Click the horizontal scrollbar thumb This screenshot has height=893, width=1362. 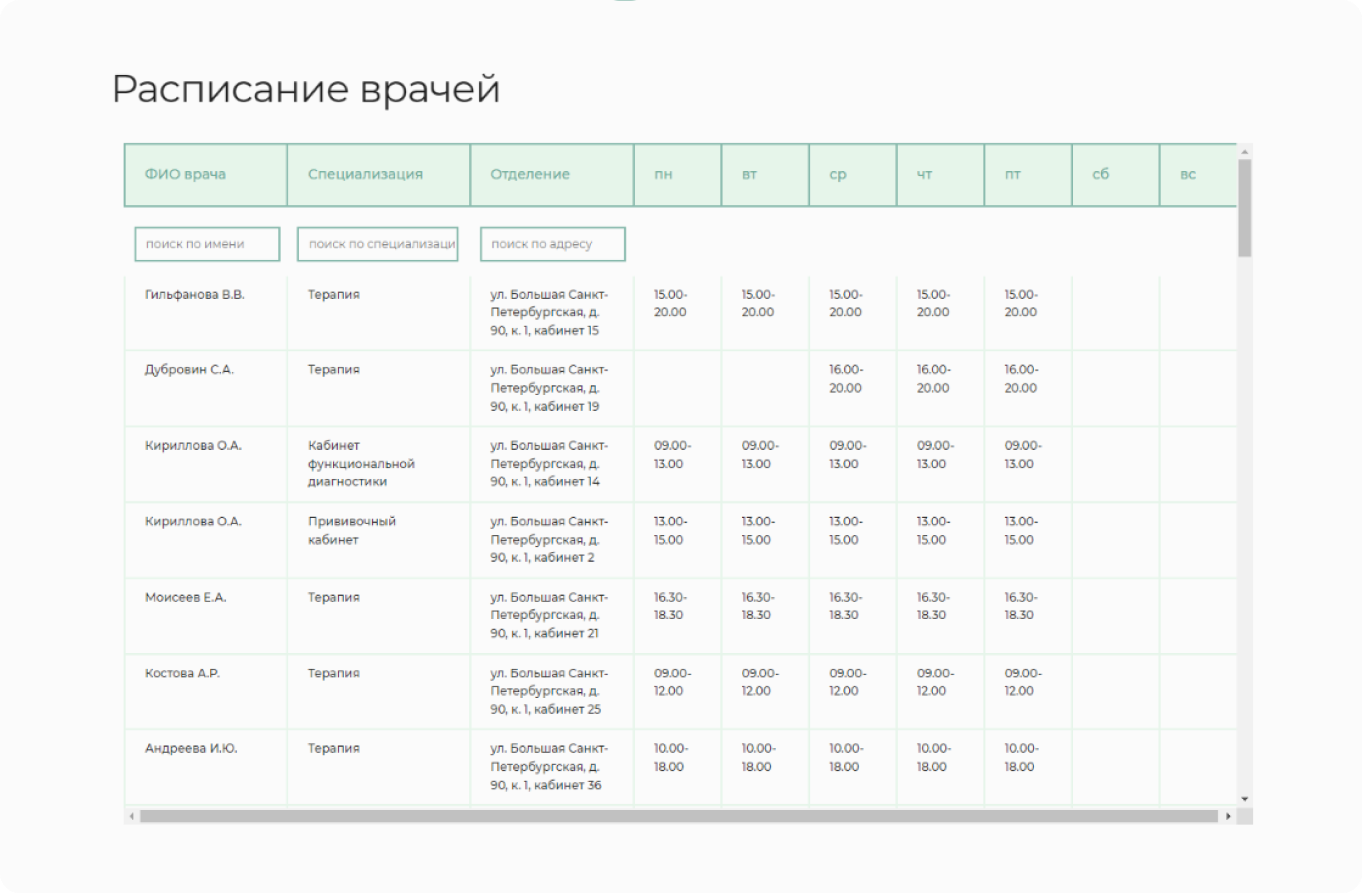click(679, 816)
